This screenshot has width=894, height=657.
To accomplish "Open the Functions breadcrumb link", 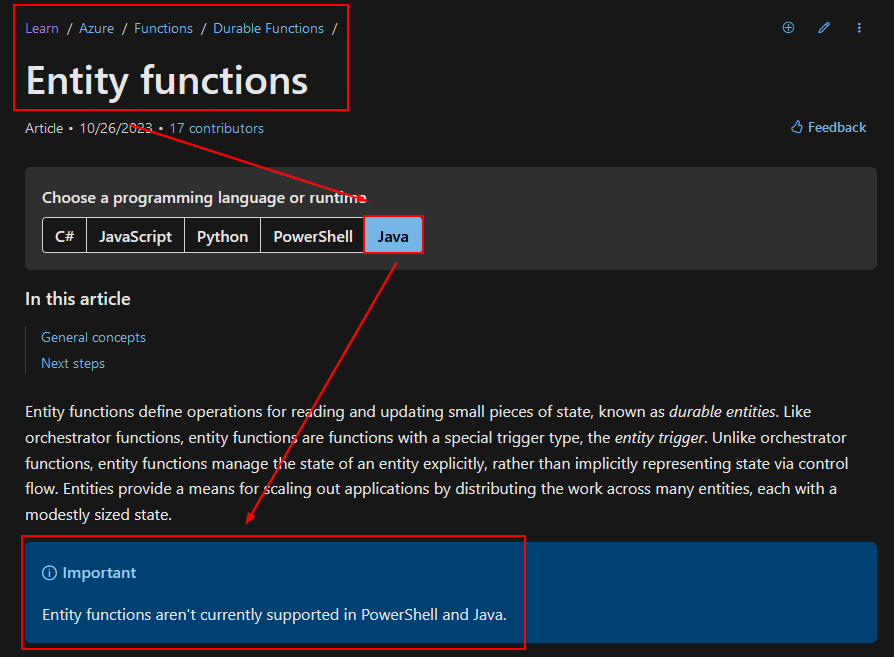I will pos(163,28).
